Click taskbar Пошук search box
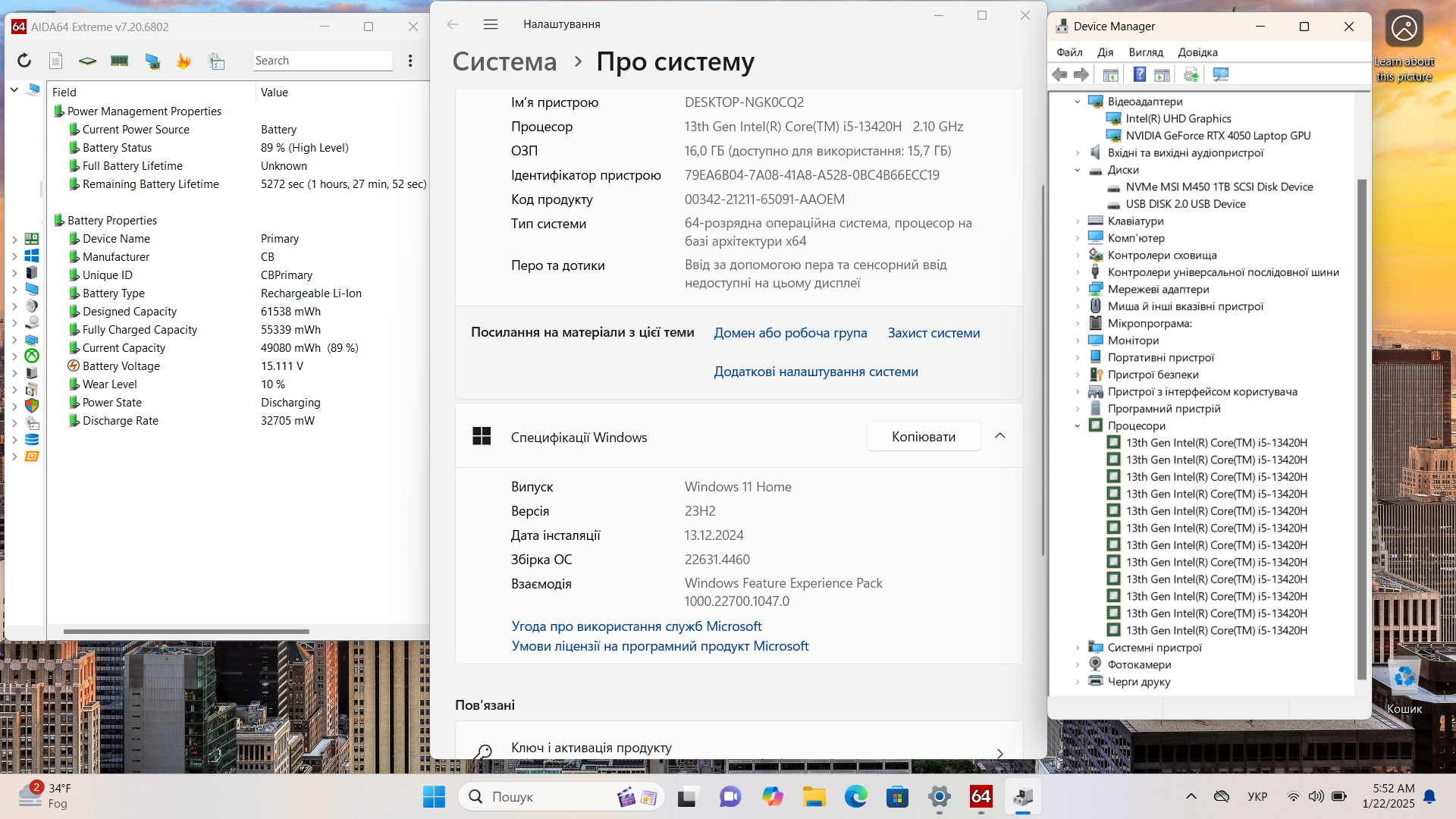 tap(561, 797)
